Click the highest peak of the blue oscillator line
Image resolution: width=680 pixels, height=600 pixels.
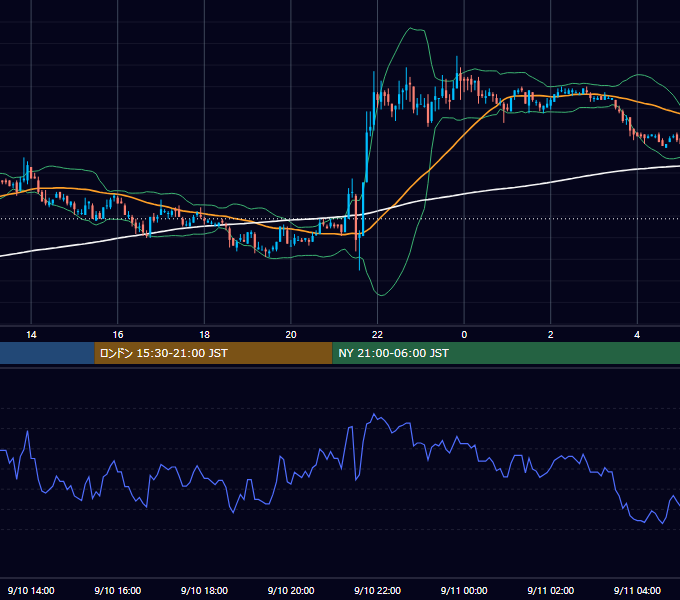374,414
